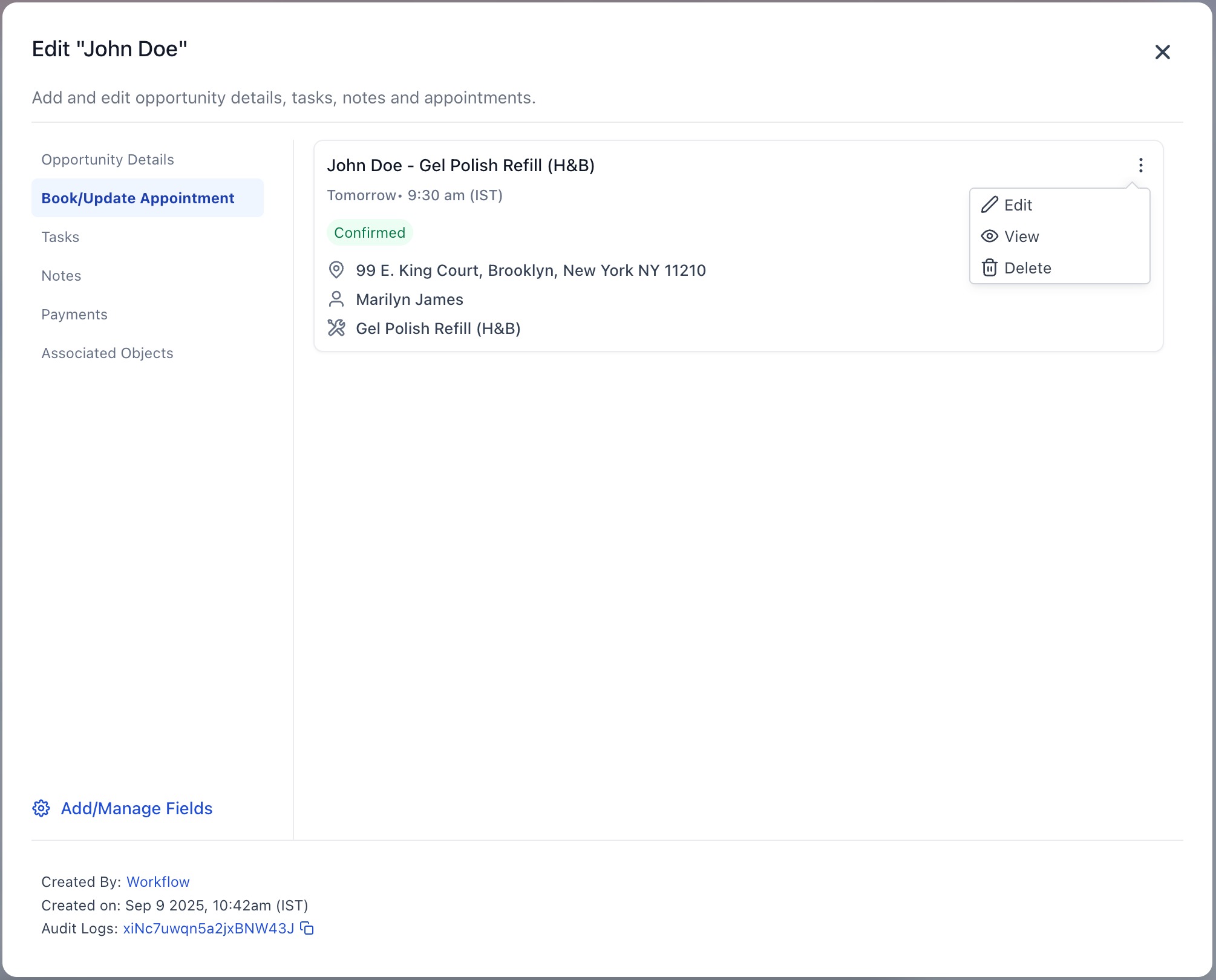Viewport: 1216px width, 980px height.
Task: Click the trash Delete icon
Action: pos(990,267)
